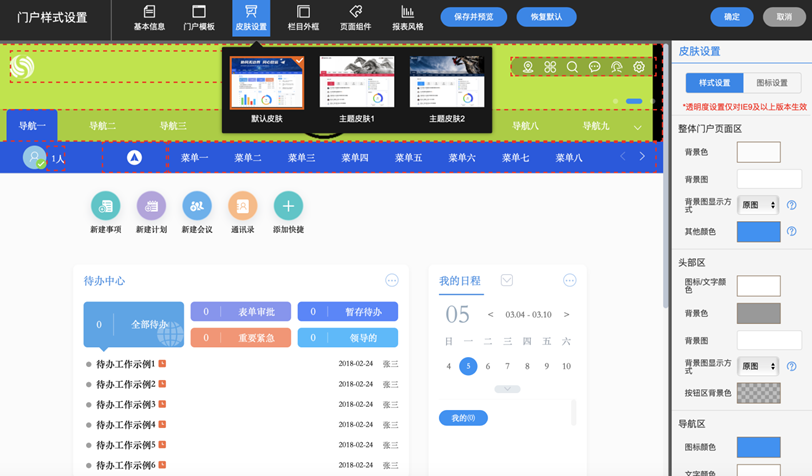Image resolution: width=812 pixels, height=476 pixels.
Task: Open the 报表风格 toolbar section
Action: coord(407,17)
